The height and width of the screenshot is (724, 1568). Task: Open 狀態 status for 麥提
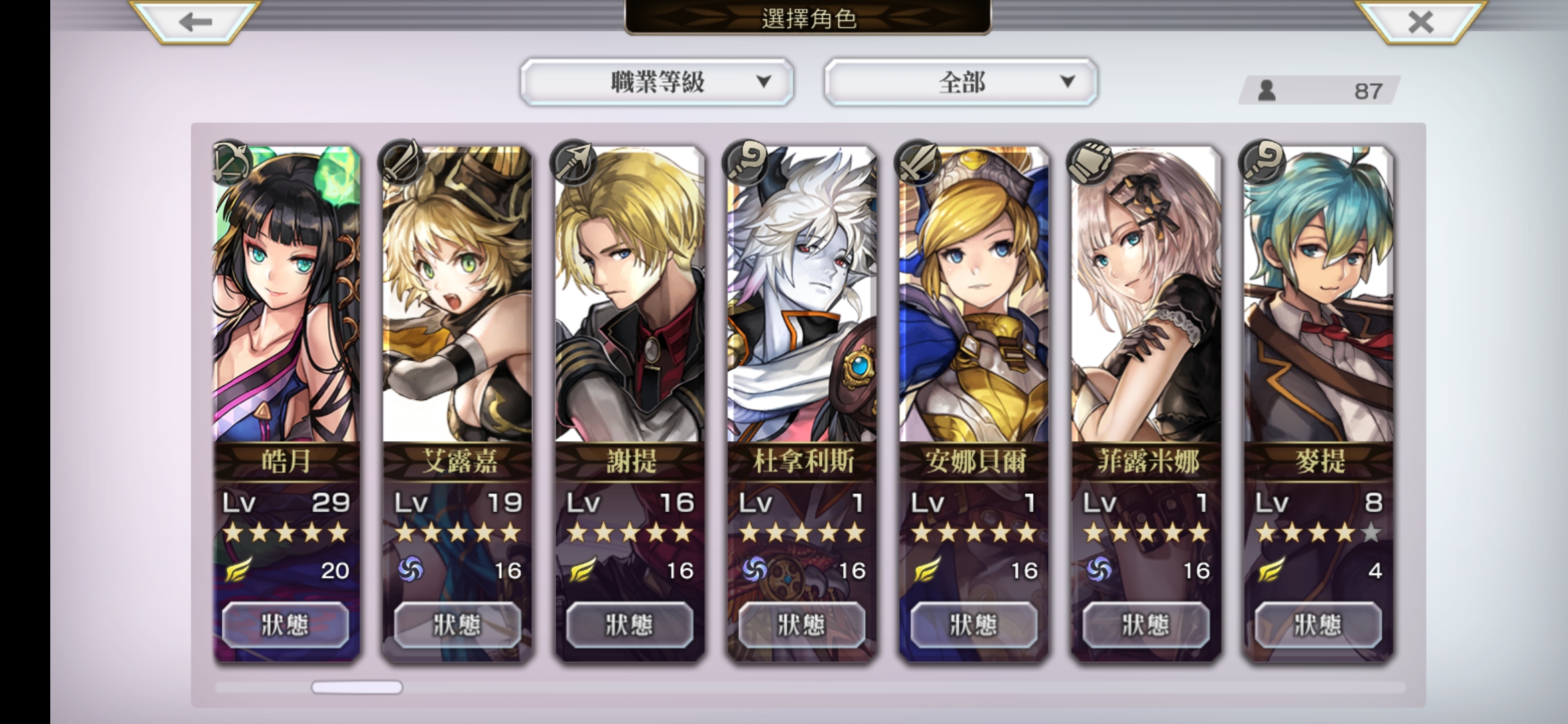pyautogui.click(x=1318, y=625)
